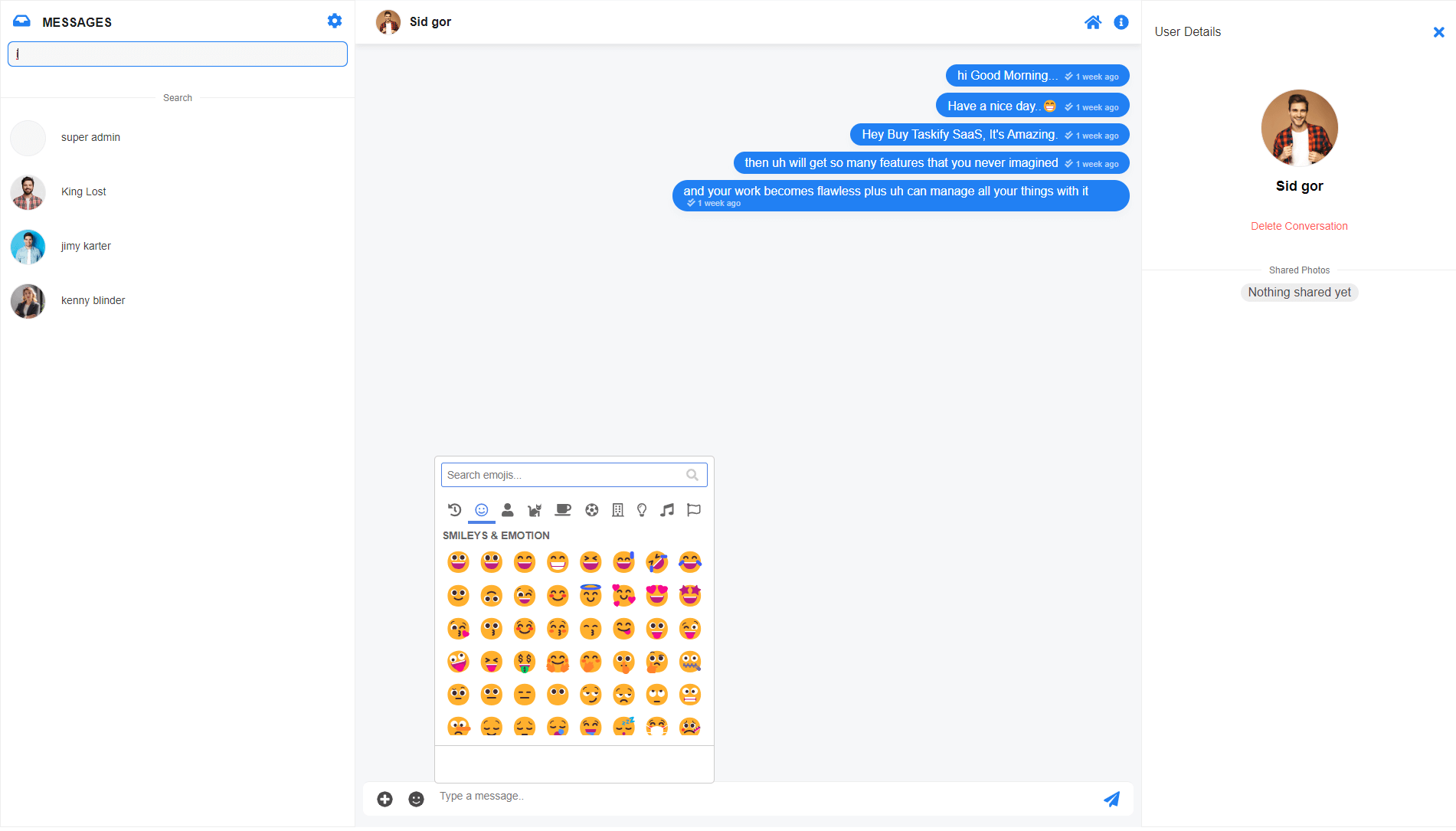This screenshot has width=1456, height=831.
Task: Open messages settings gear
Action: pos(335,21)
